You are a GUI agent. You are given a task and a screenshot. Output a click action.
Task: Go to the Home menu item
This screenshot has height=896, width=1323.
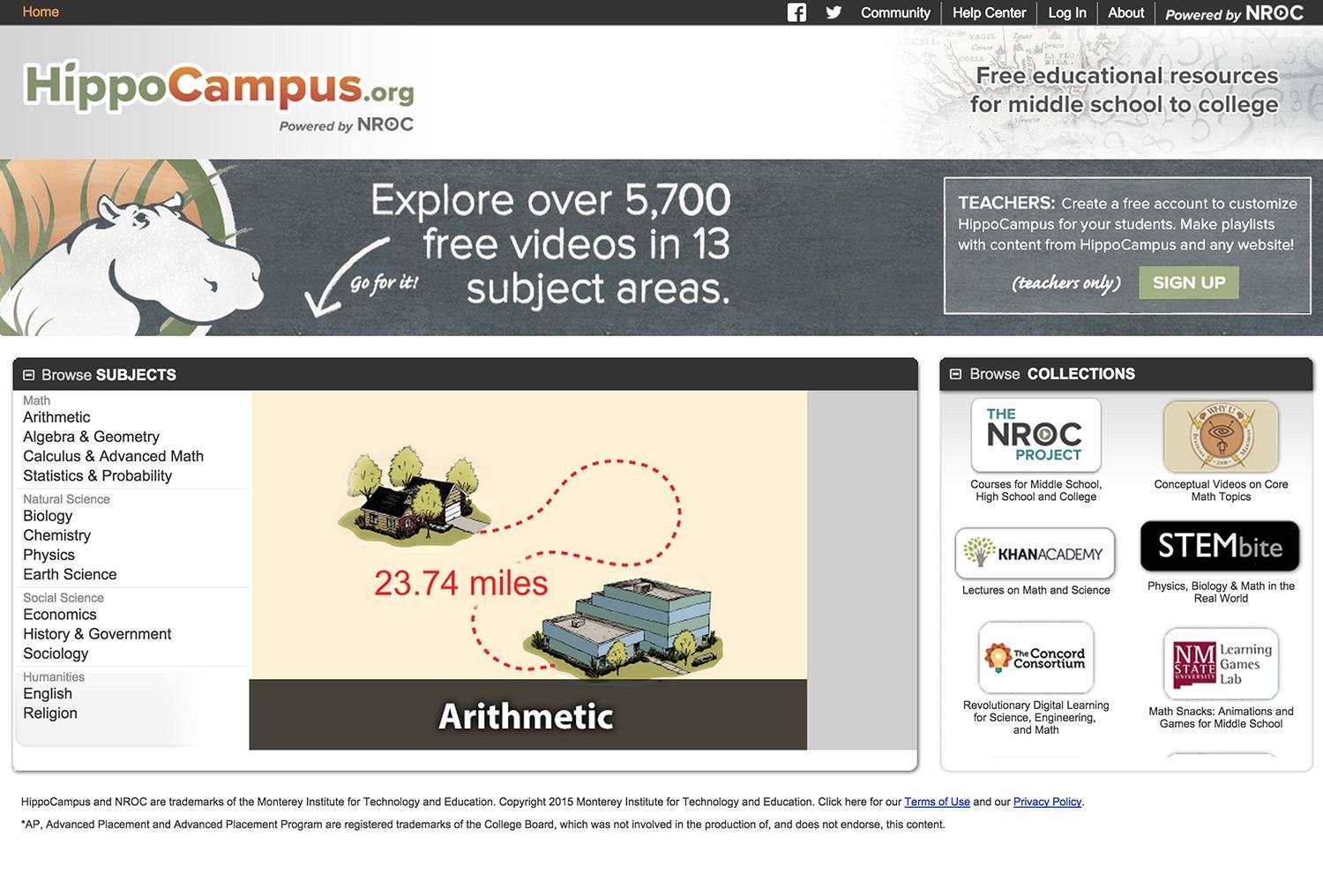(41, 11)
